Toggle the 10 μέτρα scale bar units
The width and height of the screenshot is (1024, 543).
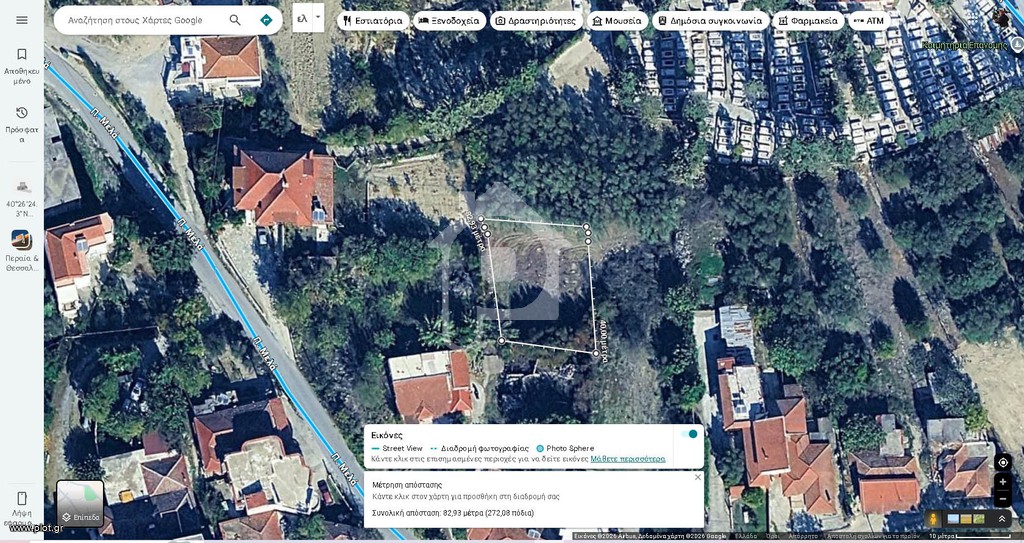tap(971, 536)
